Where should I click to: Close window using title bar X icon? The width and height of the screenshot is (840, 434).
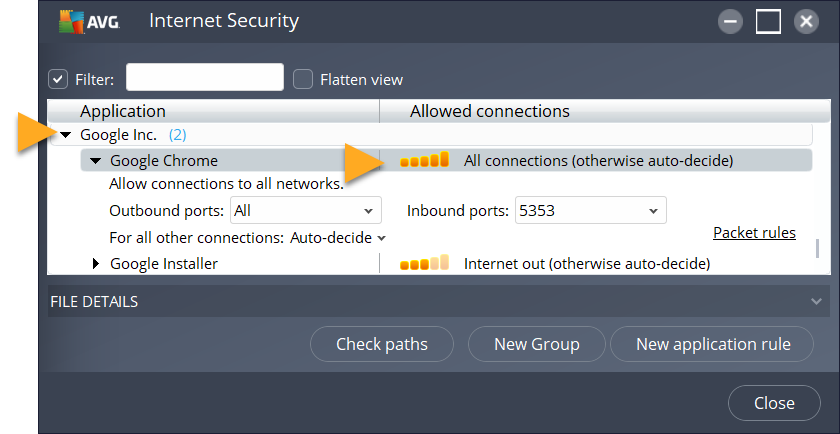[x=806, y=21]
